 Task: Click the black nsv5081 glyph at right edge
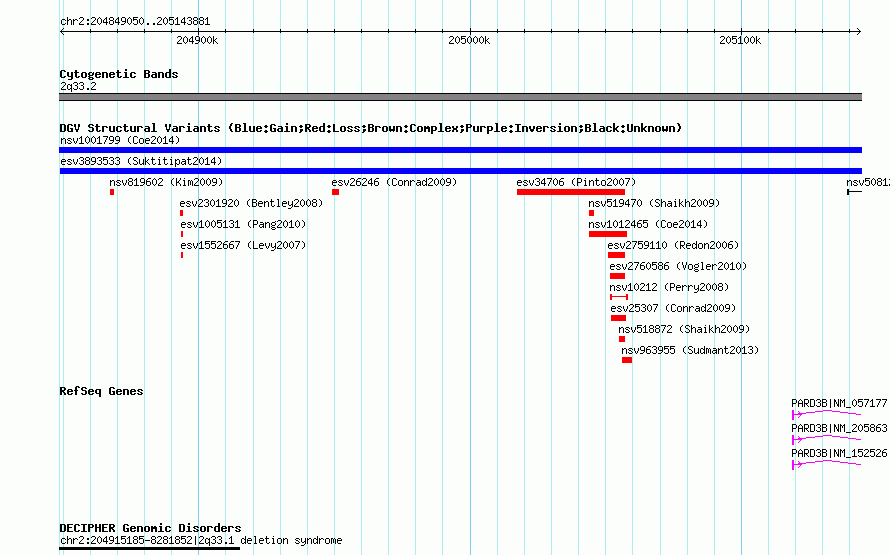[x=854, y=192]
